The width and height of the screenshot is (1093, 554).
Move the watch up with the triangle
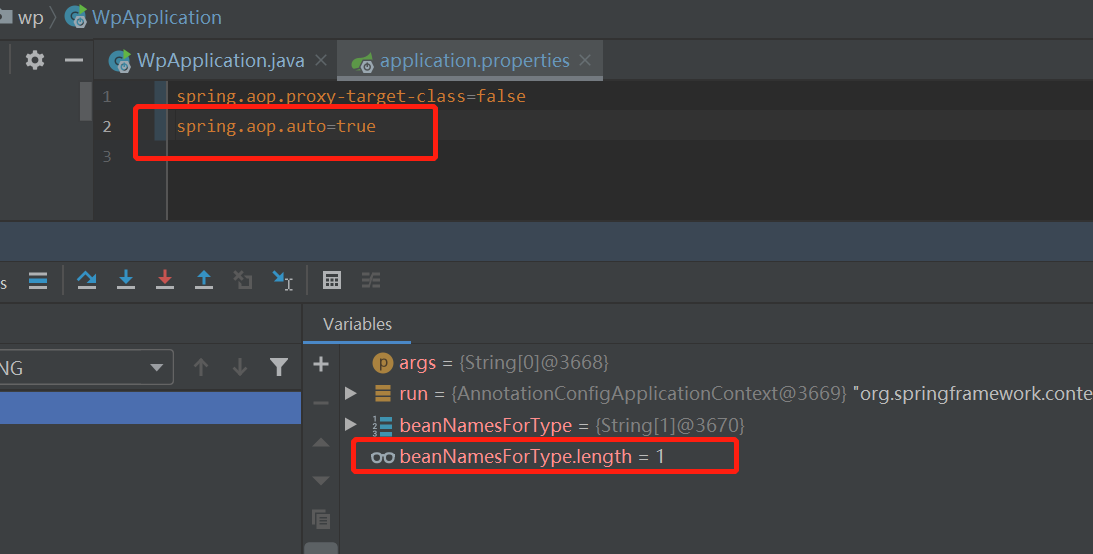tap(321, 442)
